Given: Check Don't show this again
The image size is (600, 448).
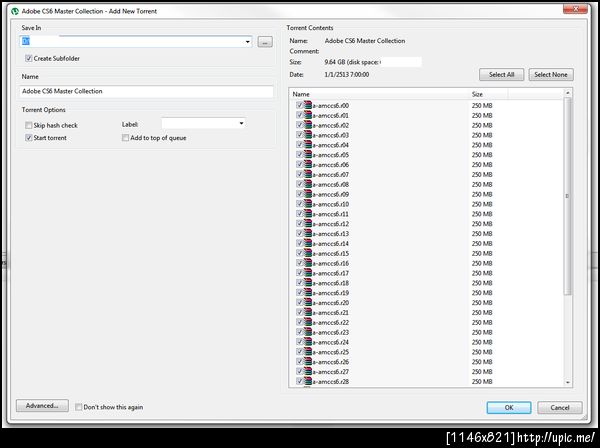Looking at the screenshot, I should point(78,407).
